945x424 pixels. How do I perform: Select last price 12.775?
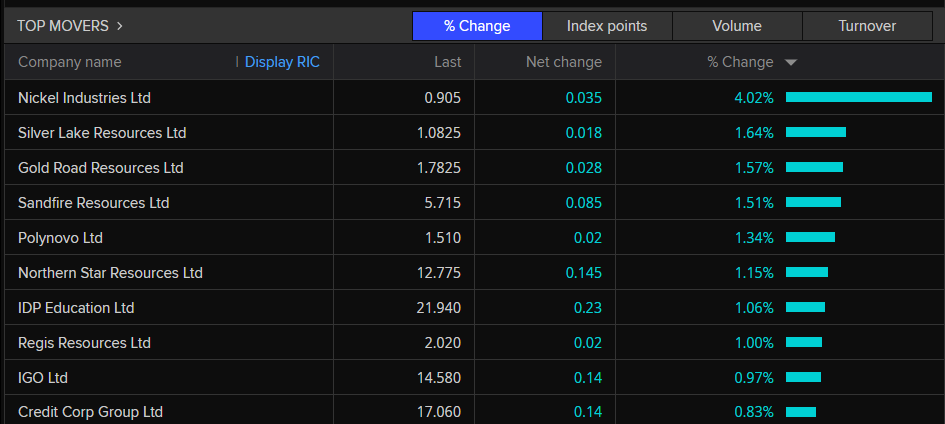[439, 273]
